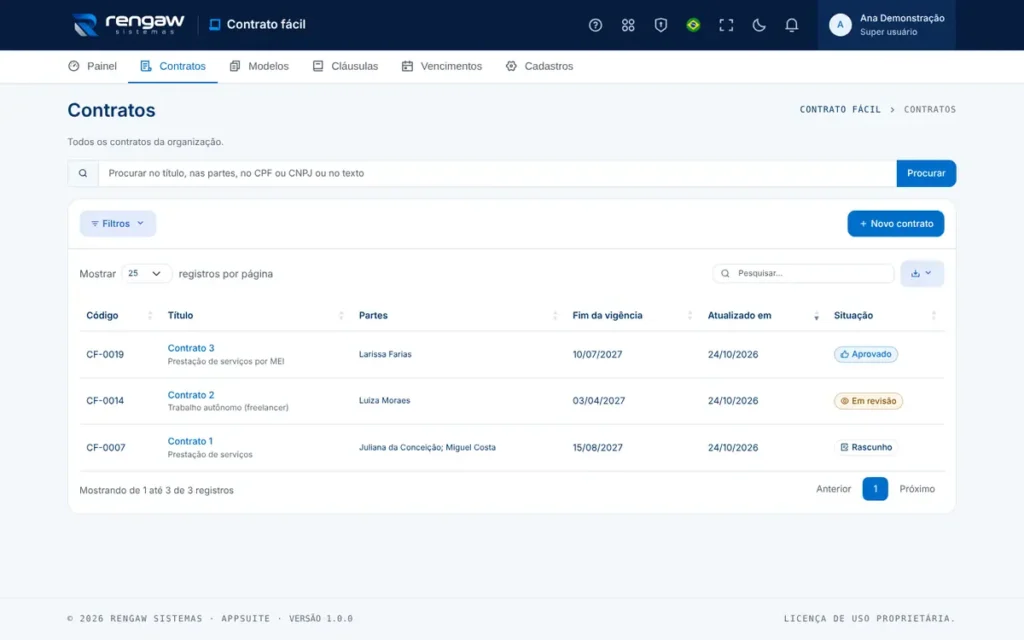
Task: Click the Próximo pagination button
Action: (x=917, y=489)
